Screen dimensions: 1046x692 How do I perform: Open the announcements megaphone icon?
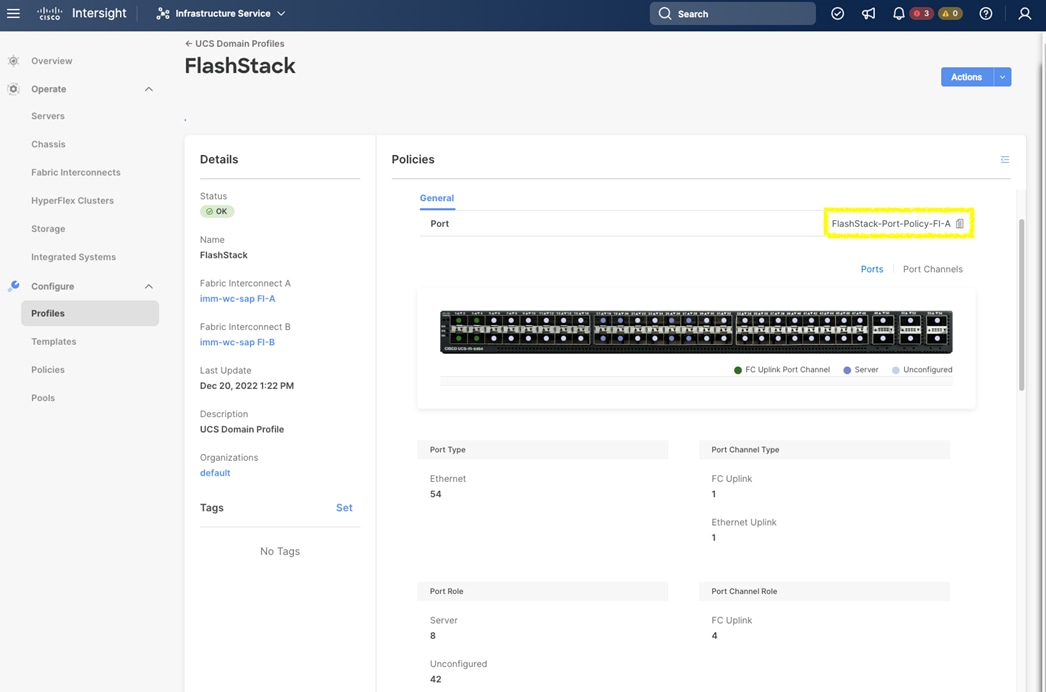[x=868, y=13]
